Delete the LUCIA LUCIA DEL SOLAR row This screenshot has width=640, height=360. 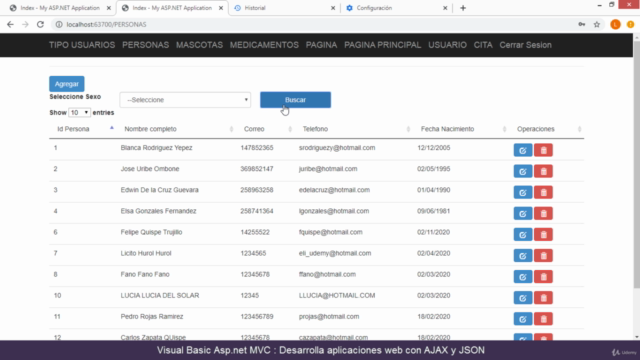click(543, 298)
